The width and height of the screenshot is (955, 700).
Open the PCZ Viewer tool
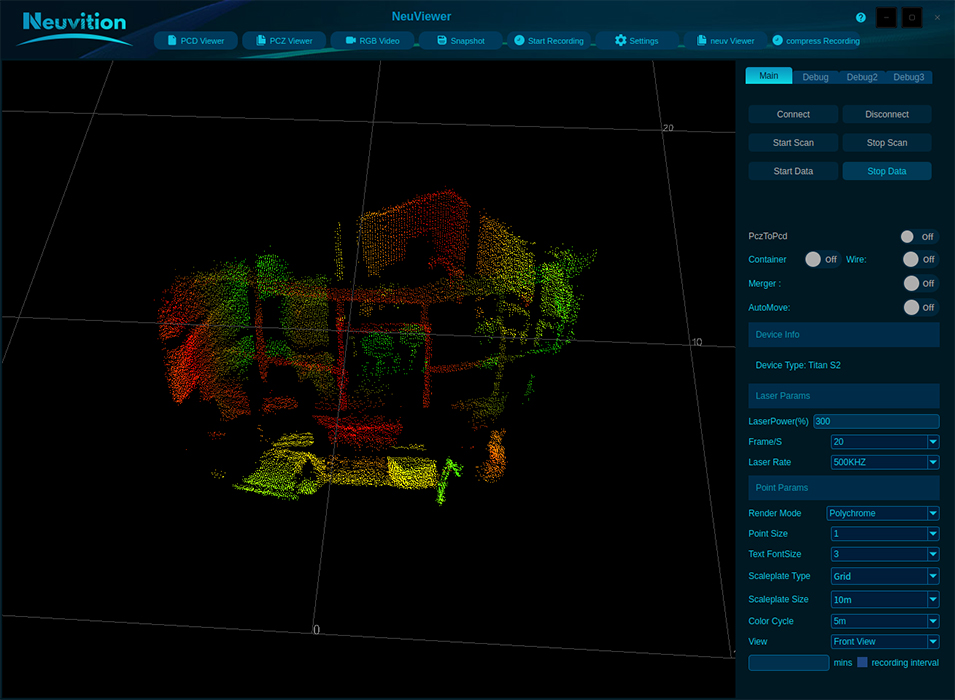[284, 41]
